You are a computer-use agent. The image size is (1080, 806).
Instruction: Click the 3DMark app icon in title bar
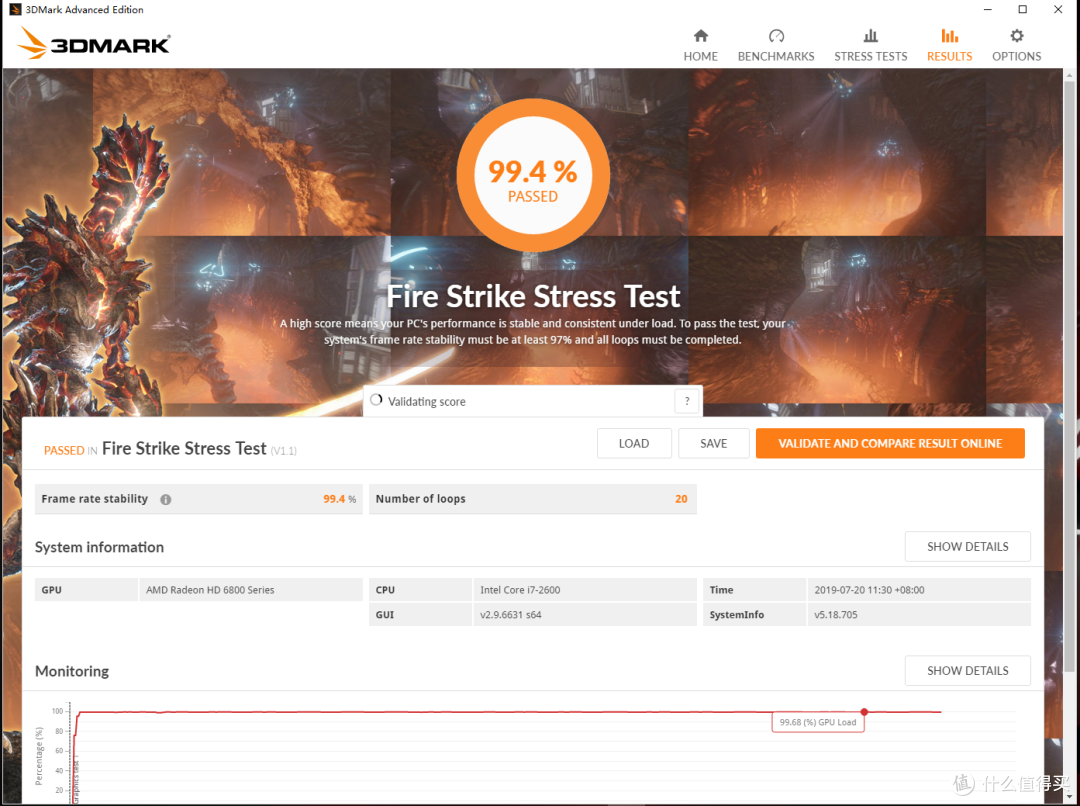pyautogui.click(x=15, y=10)
